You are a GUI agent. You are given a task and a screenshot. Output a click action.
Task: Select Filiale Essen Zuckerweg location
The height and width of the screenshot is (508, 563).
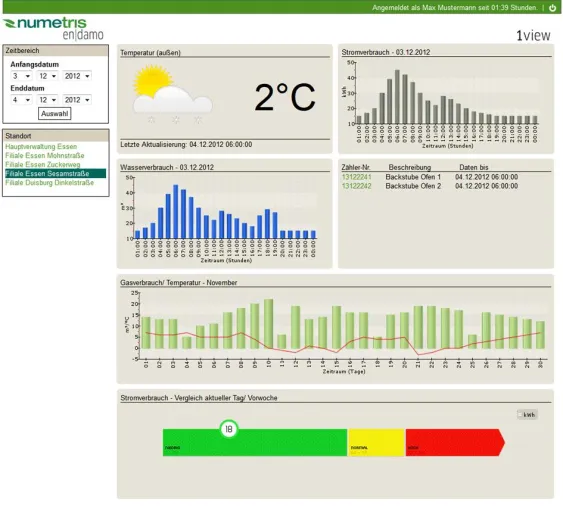42,164
